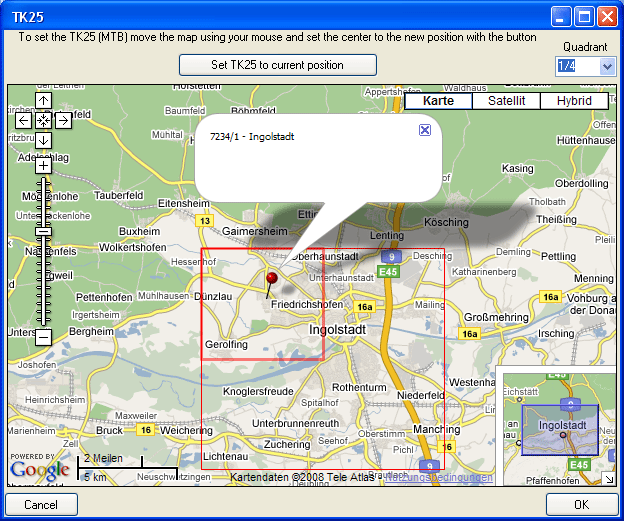Click the Ingolstadt city label

click(x=337, y=330)
